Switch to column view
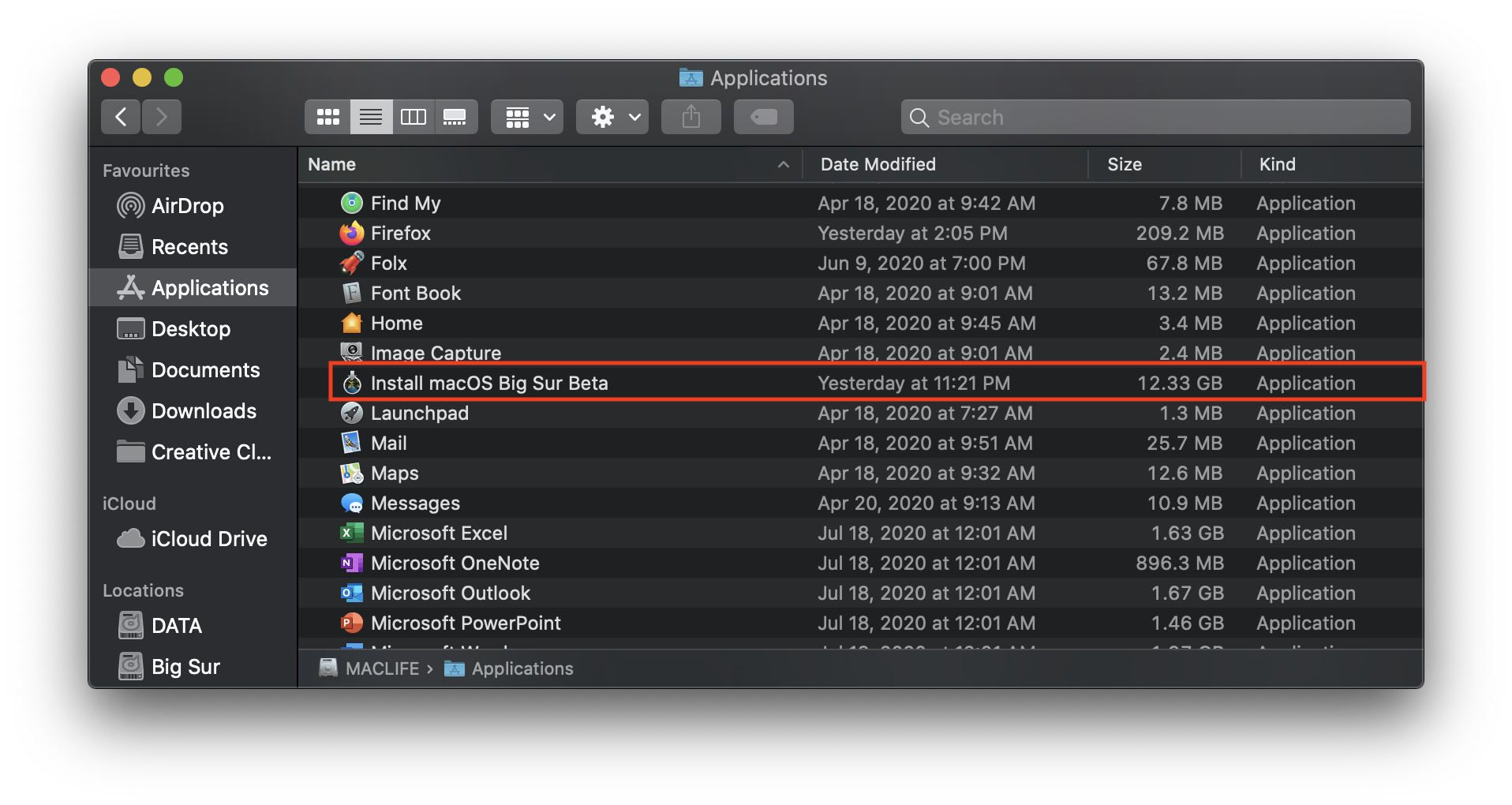Viewport: 1512px width, 805px height. point(413,117)
